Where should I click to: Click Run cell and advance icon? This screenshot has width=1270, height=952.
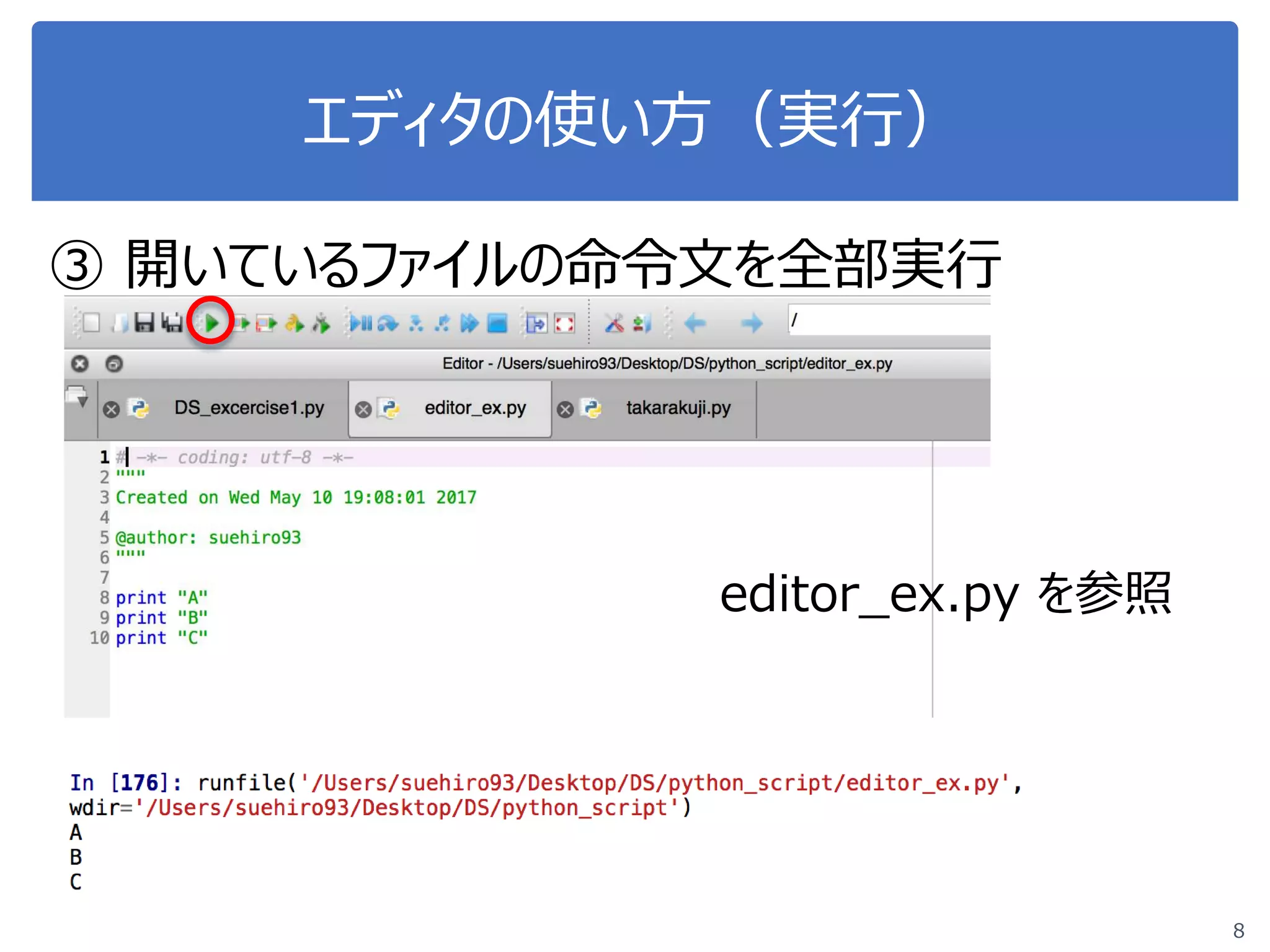coord(266,323)
